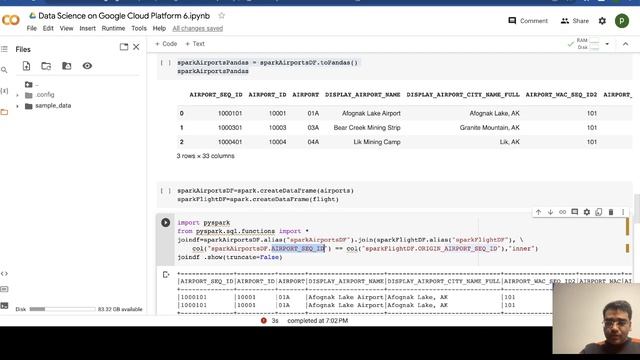Add a comment on the cell
This screenshot has width=640, height=360.
pyautogui.click(x=575, y=212)
